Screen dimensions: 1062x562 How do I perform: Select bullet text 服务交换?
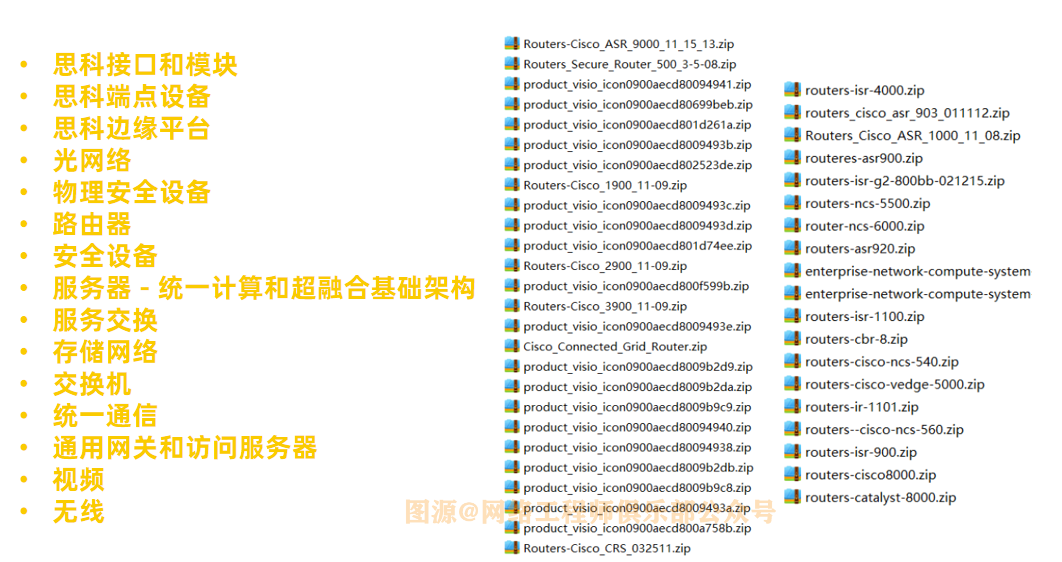105,320
